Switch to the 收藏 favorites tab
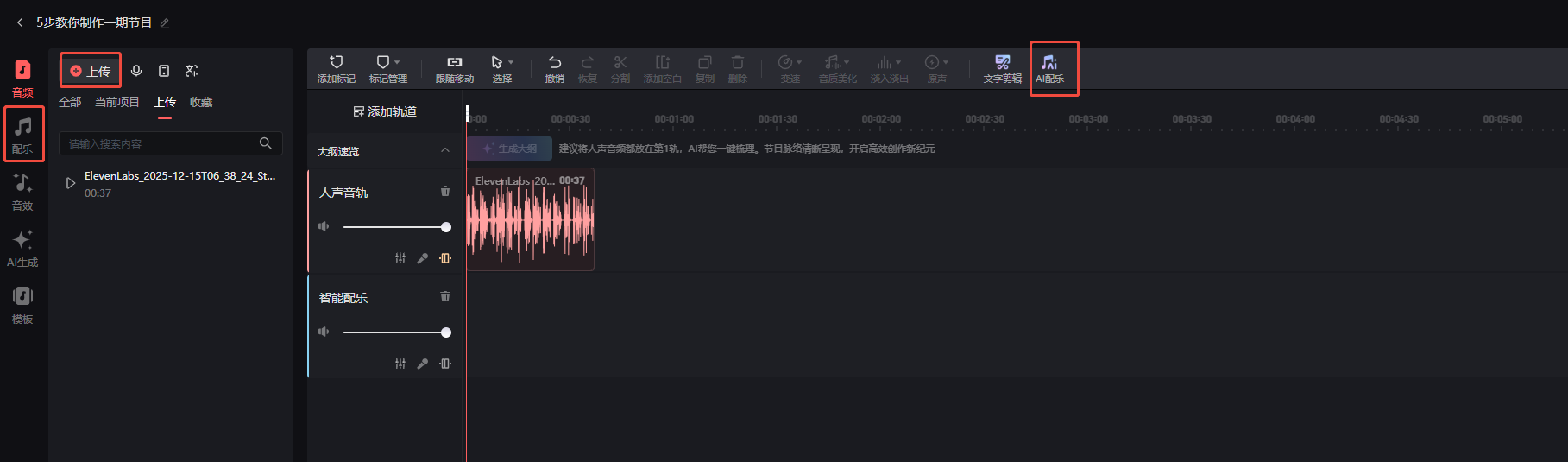This screenshot has width=1568, height=462. (x=201, y=102)
